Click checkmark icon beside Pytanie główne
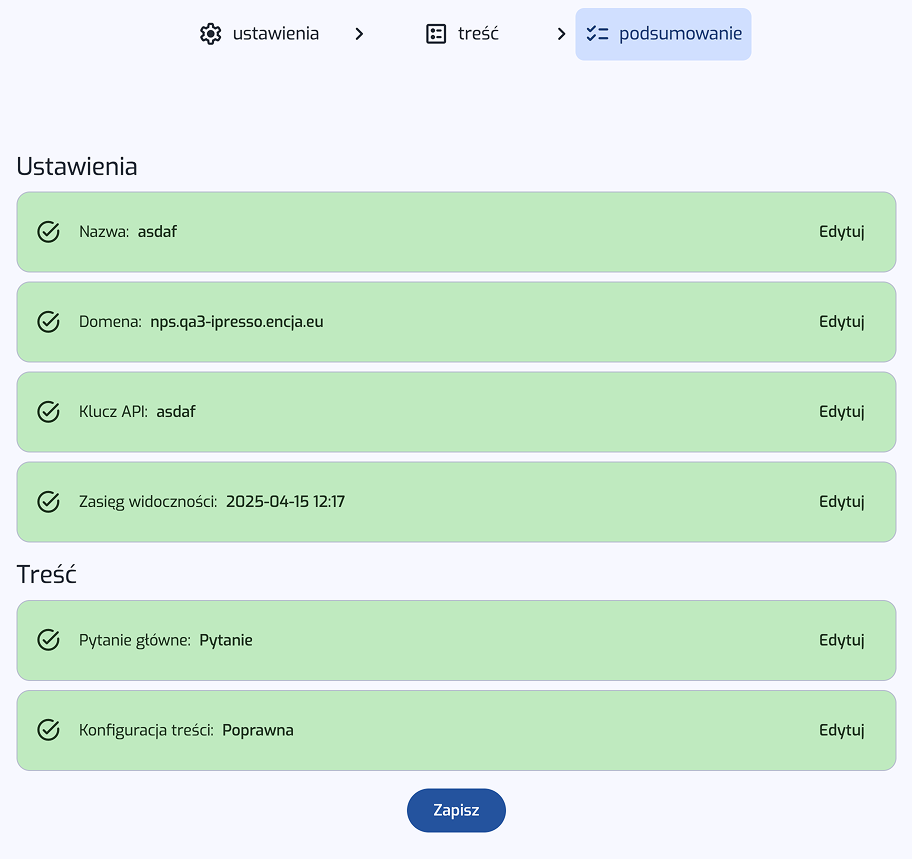Screen dimensions: 912x859 coord(48,640)
